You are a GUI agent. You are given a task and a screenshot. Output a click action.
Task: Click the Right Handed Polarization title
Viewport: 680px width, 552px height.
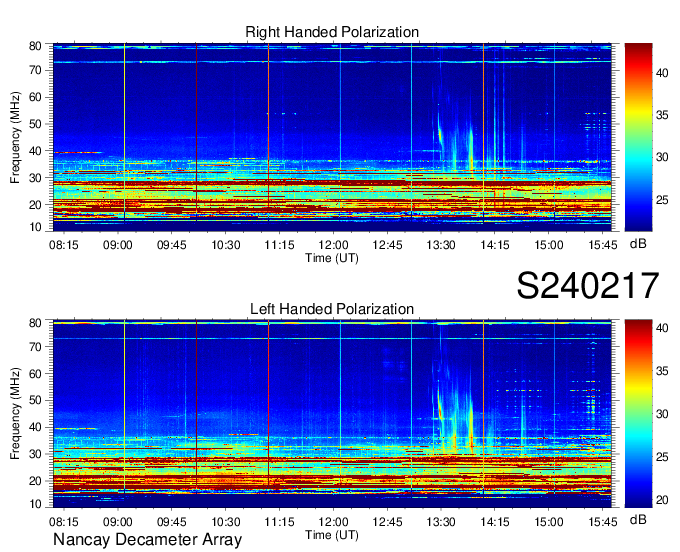(x=332, y=32)
